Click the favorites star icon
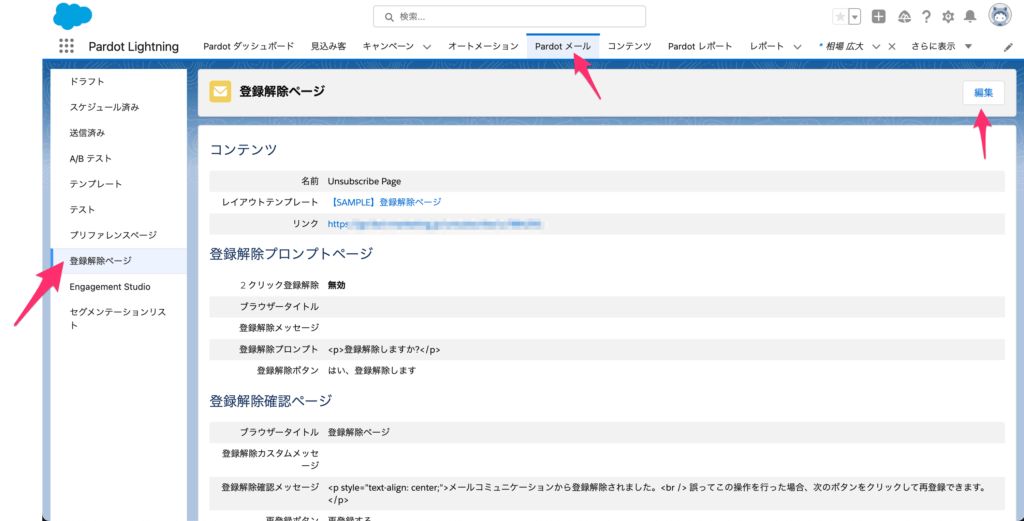This screenshot has height=521, width=1024. (x=840, y=17)
